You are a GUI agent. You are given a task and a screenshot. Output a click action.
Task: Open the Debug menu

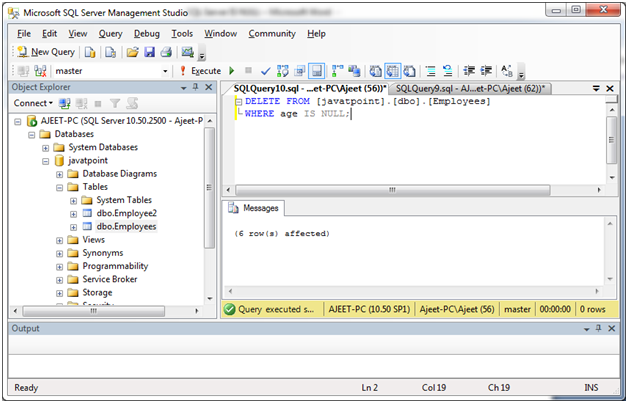coord(147,34)
